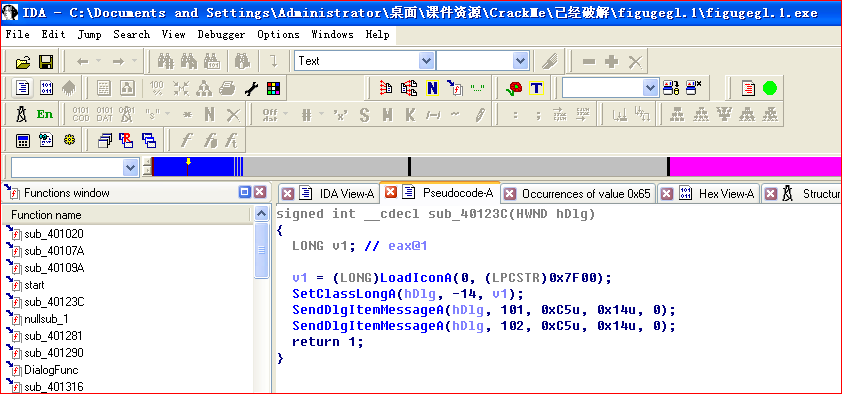Click the green quoted dots strings icon
This screenshot has height=394, width=842.
coord(477,88)
